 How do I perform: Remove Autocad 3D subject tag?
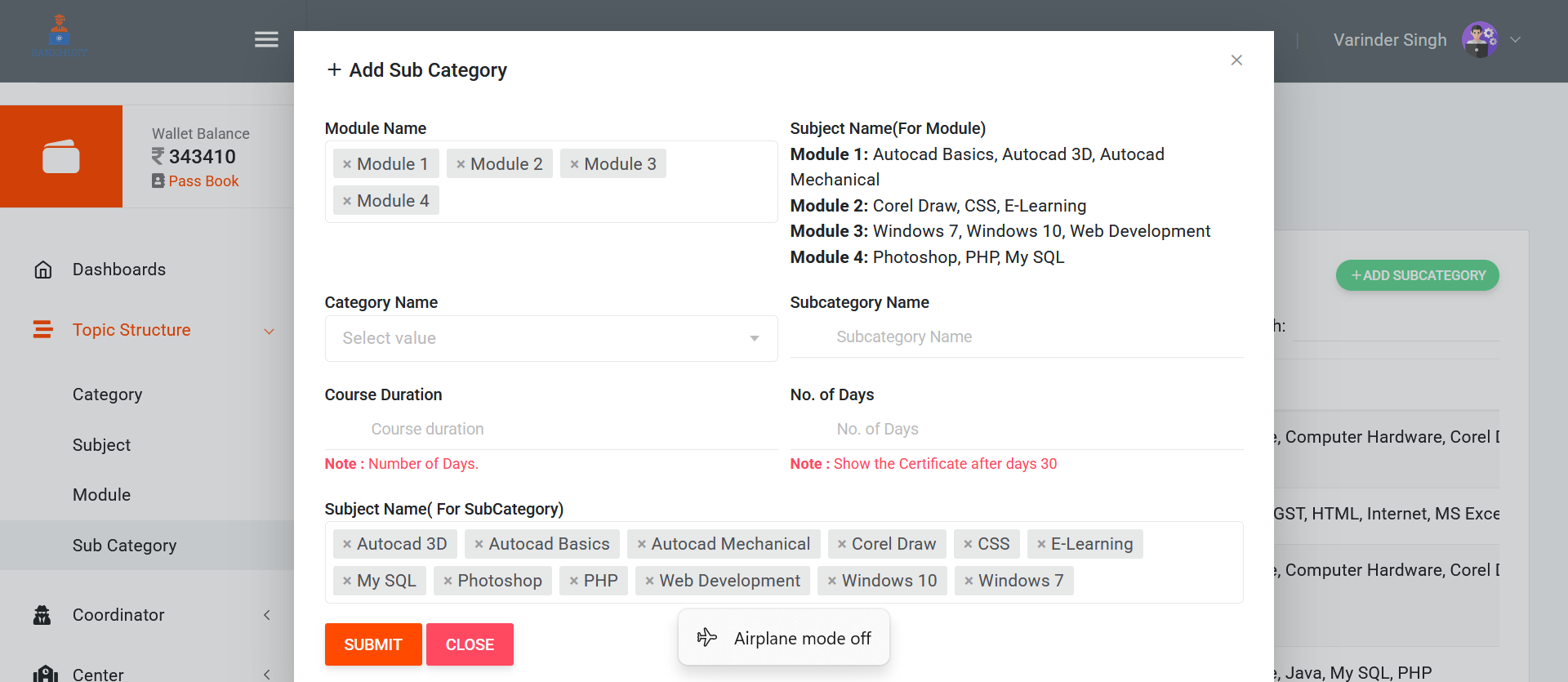pos(347,544)
